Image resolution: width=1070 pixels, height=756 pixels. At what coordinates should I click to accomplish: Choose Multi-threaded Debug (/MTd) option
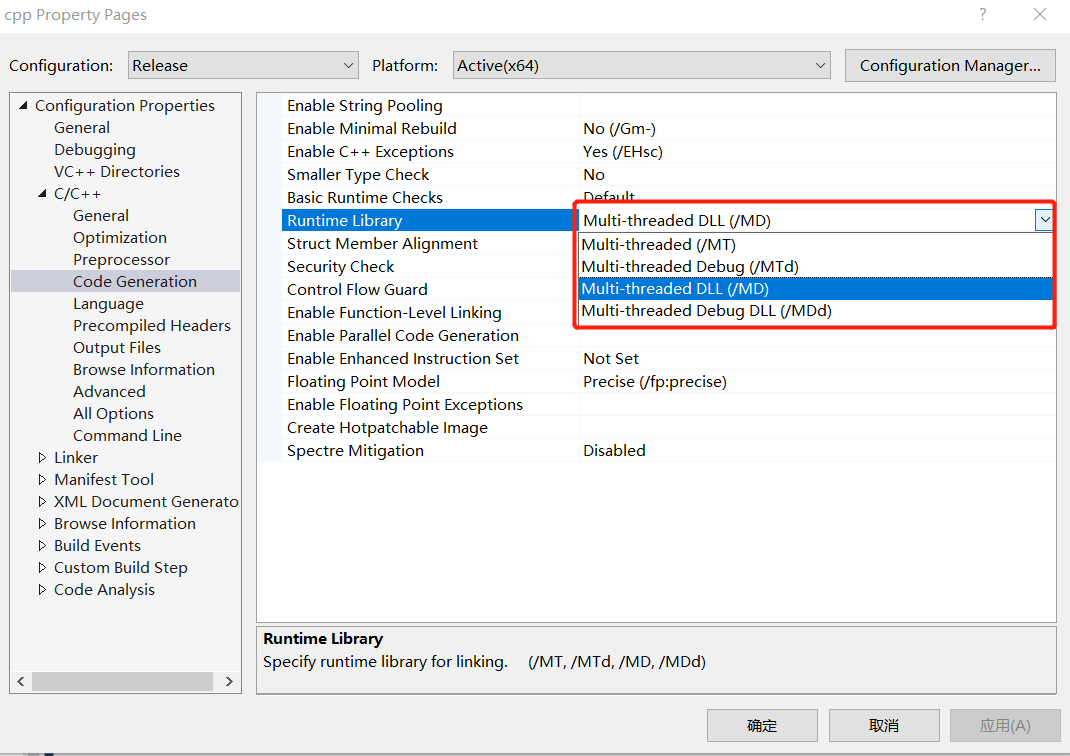coord(815,266)
